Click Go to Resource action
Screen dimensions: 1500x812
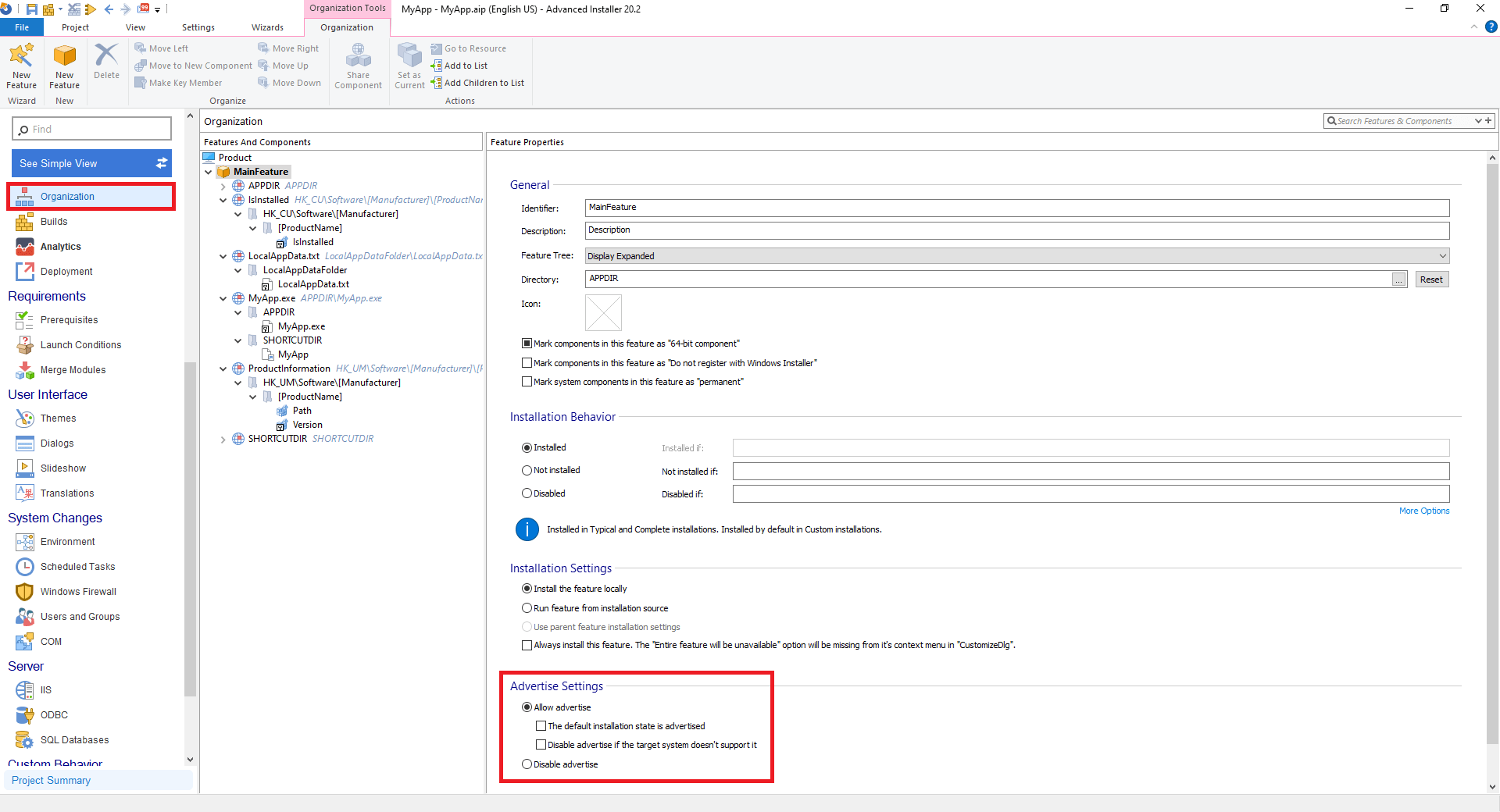(468, 48)
